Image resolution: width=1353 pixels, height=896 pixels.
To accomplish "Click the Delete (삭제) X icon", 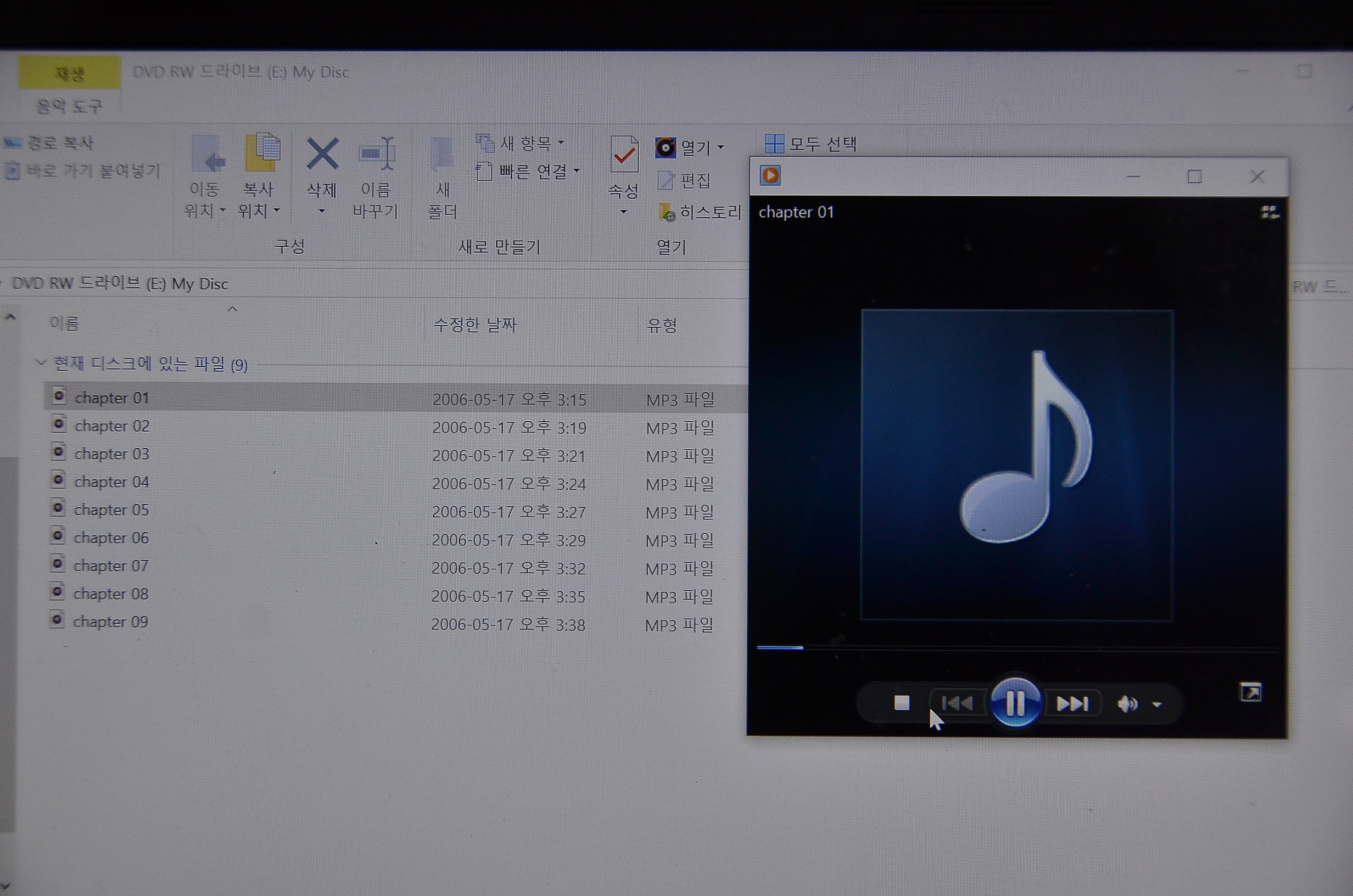I will [x=322, y=154].
